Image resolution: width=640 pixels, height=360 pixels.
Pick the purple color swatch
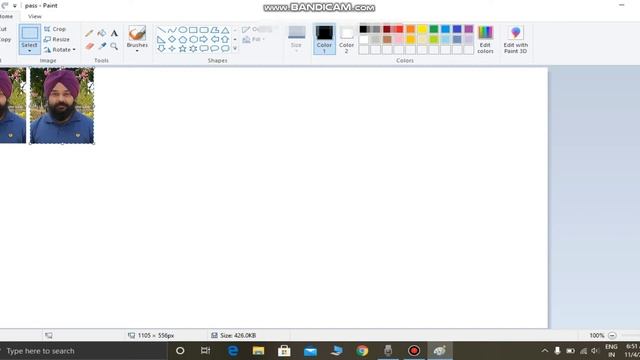tap(469, 29)
